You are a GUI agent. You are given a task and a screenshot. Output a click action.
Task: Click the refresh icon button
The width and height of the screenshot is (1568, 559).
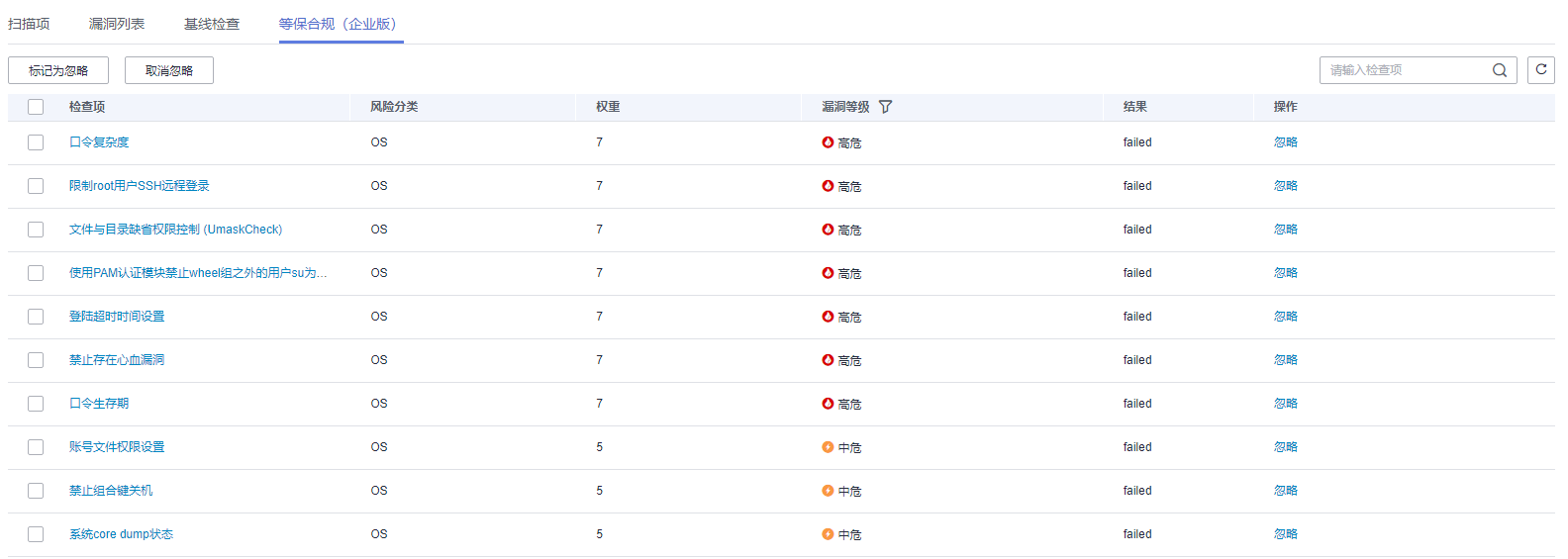[x=1541, y=70]
